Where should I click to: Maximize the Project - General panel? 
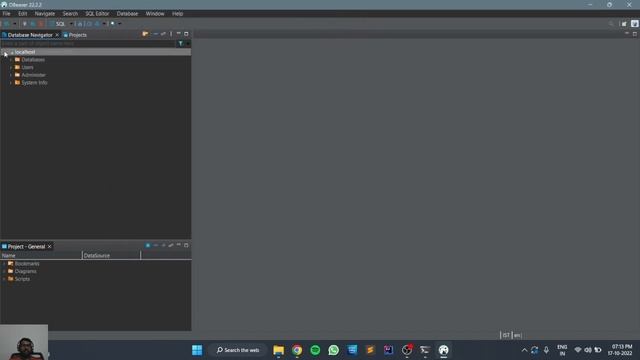point(186,245)
